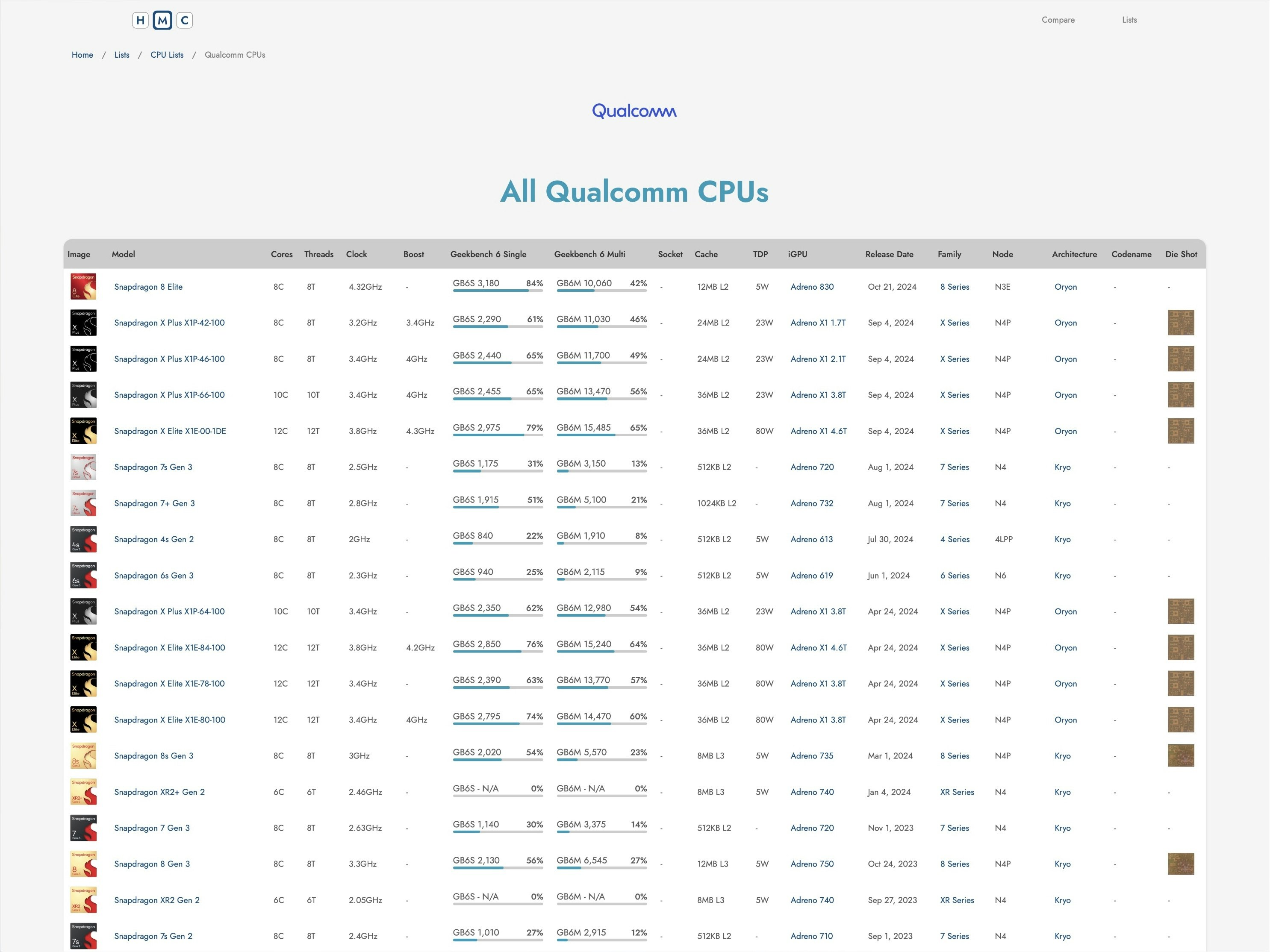Click '4LPP' node cell
Image resolution: width=1270 pixels, height=952 pixels.
pyautogui.click(x=1004, y=539)
